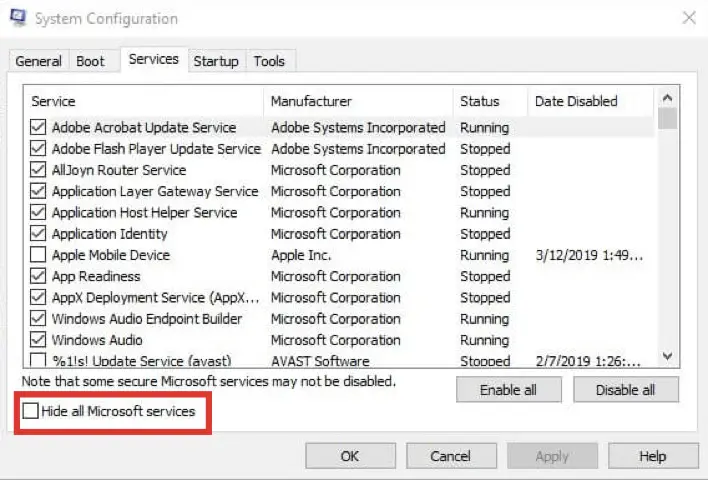Click the System Configuration title bar icon
Image resolution: width=708 pixels, height=480 pixels.
(18, 18)
